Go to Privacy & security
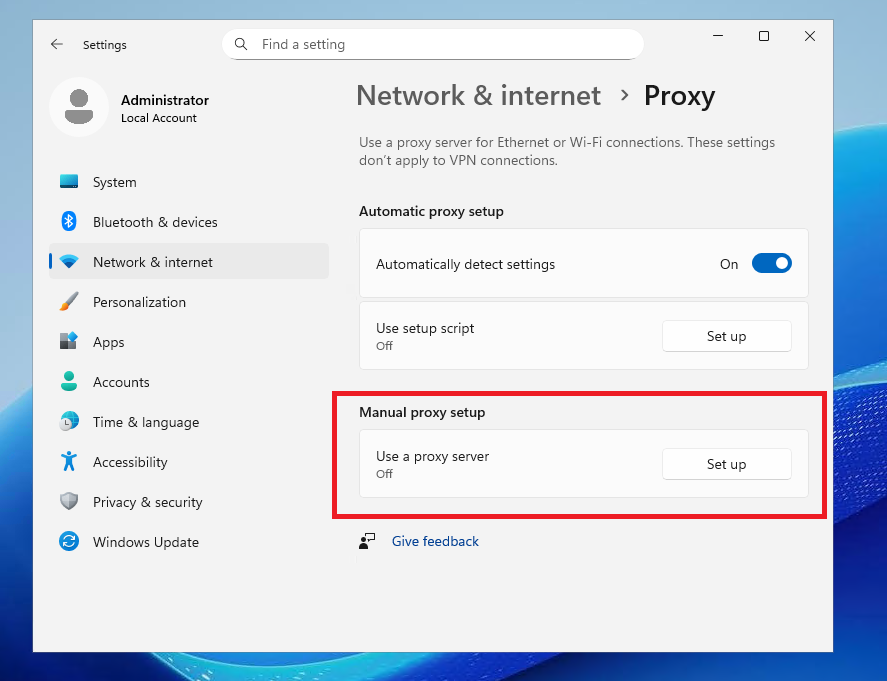Image resolution: width=887 pixels, height=681 pixels. (189, 502)
